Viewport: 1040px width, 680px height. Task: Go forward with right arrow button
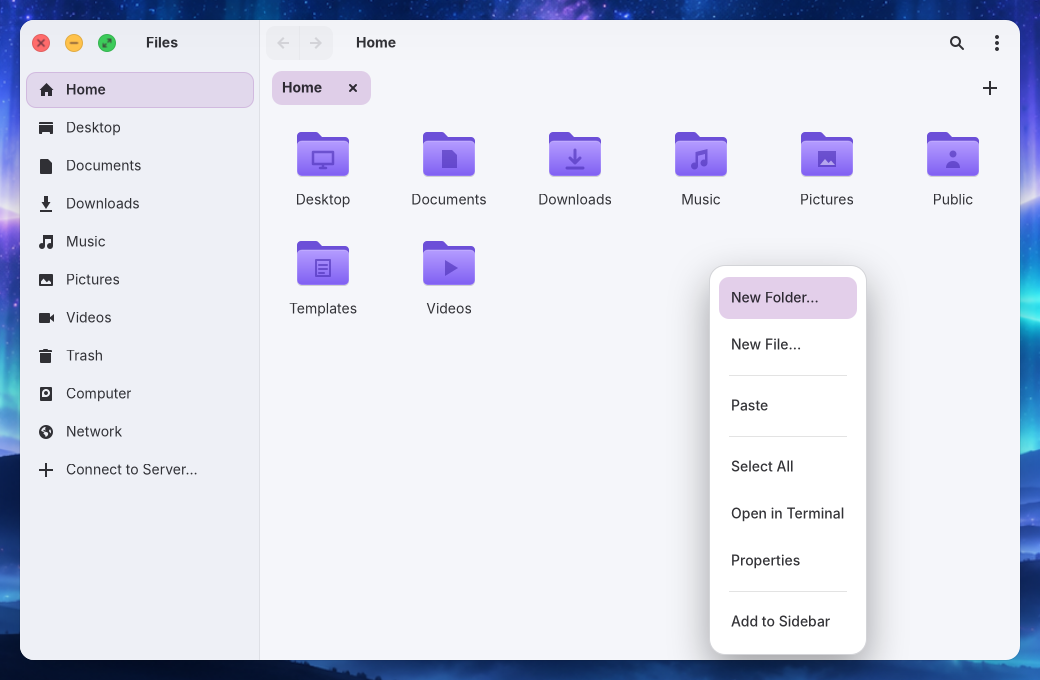(x=316, y=43)
